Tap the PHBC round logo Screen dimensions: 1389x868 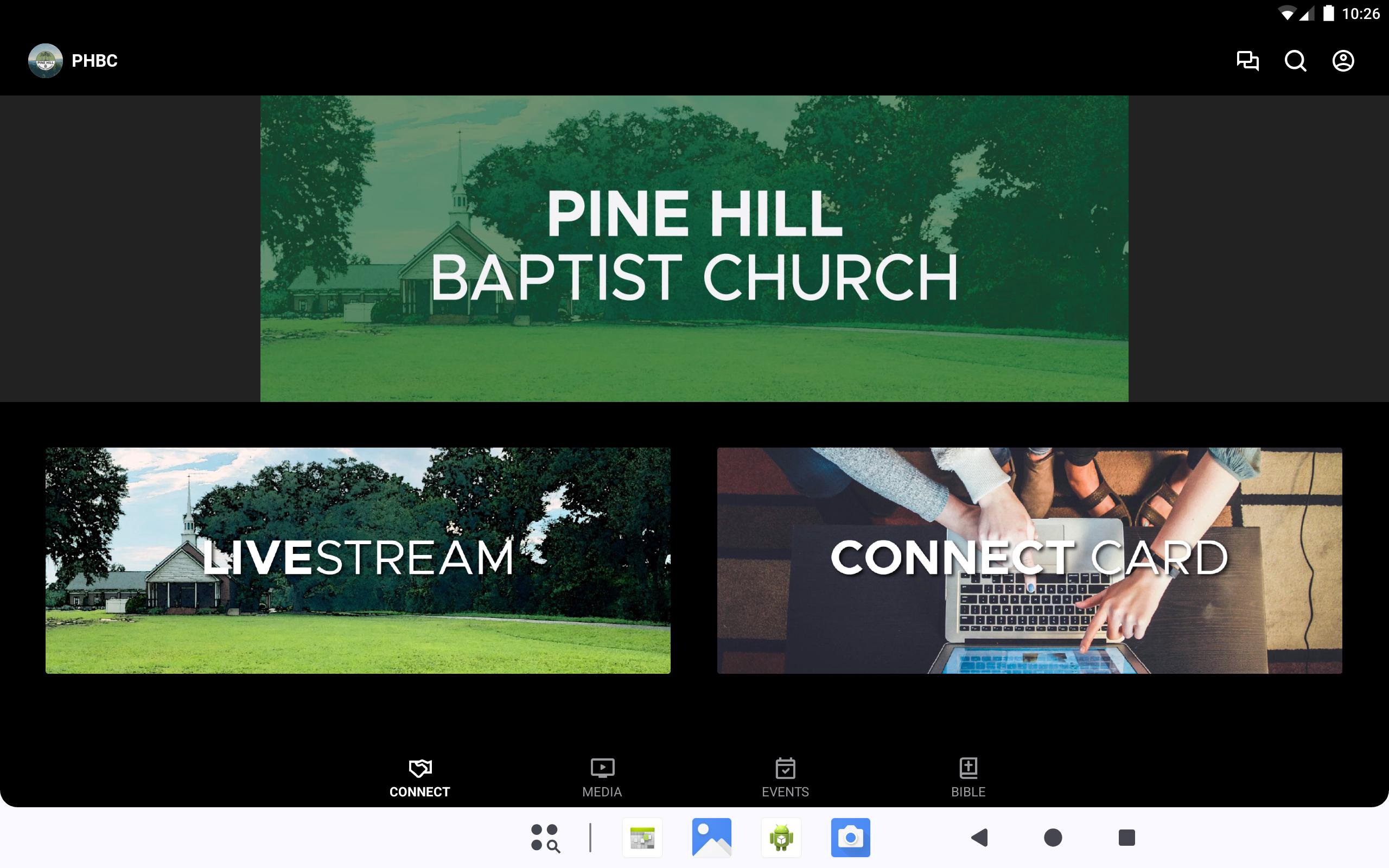pos(46,61)
